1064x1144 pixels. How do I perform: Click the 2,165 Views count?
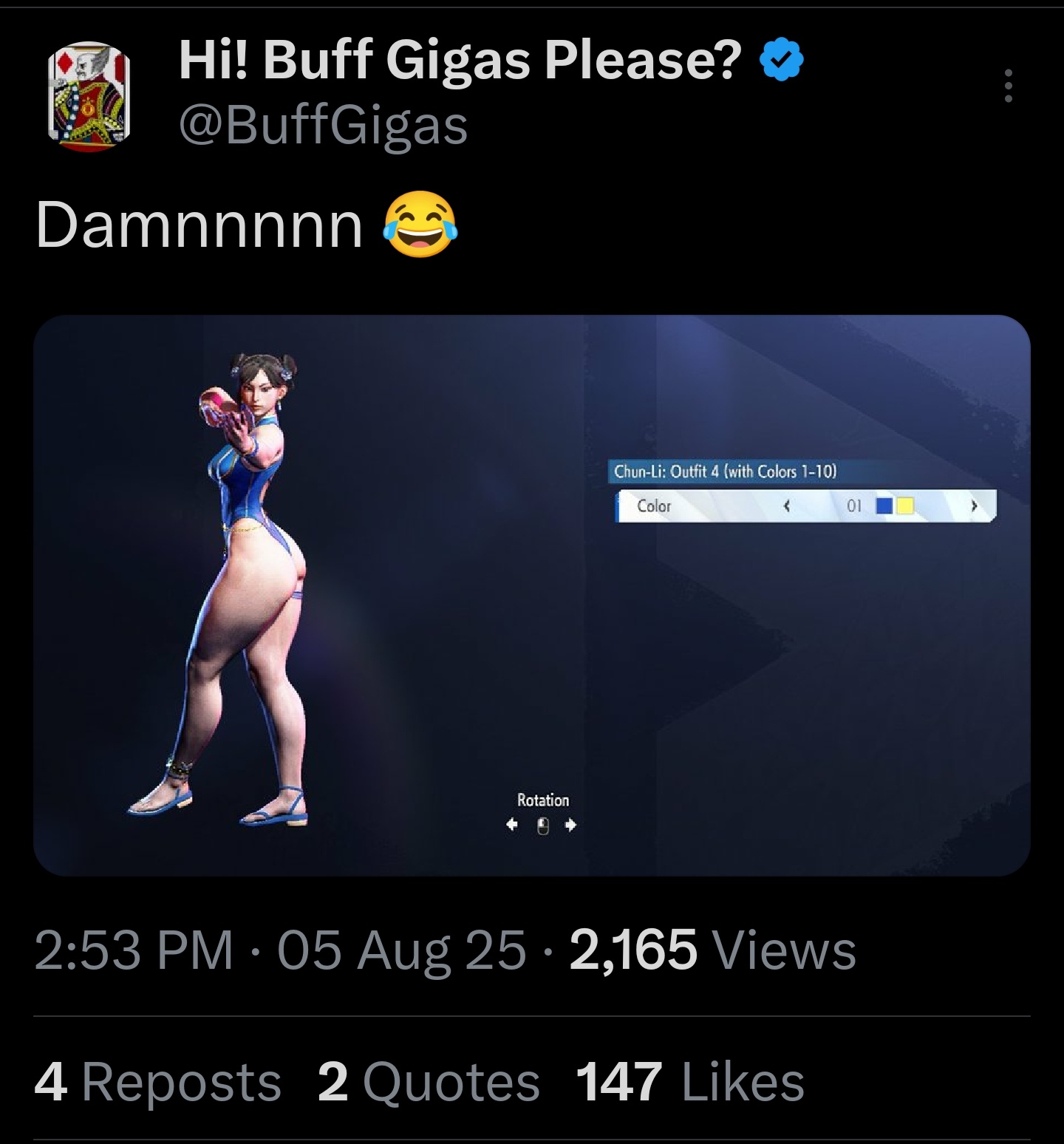(713, 950)
